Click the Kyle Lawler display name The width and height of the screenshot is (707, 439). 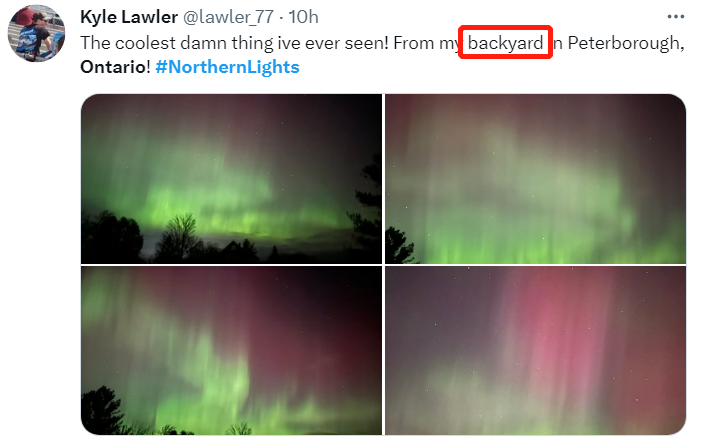click(x=129, y=17)
